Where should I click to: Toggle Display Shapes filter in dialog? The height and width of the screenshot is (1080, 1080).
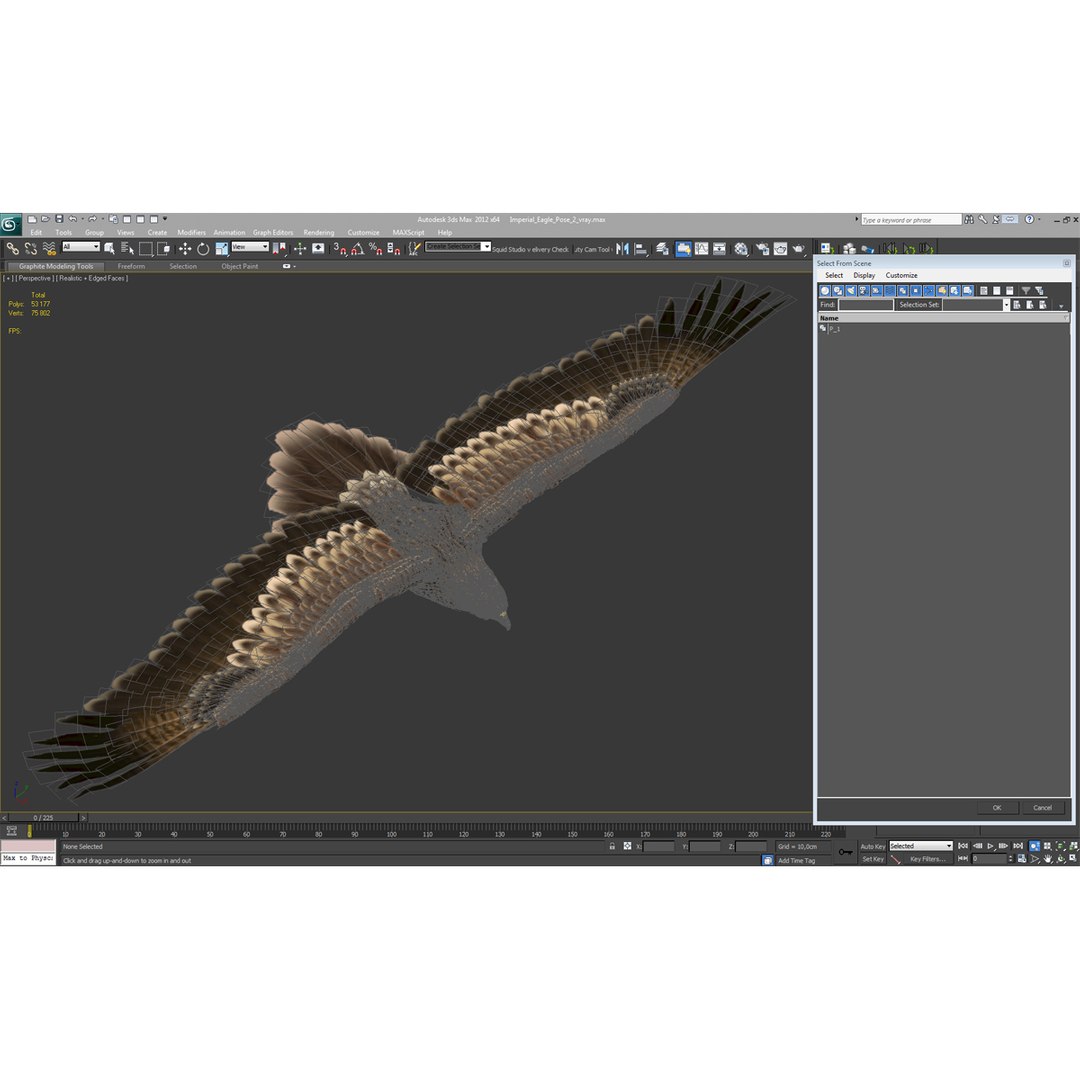[x=838, y=291]
